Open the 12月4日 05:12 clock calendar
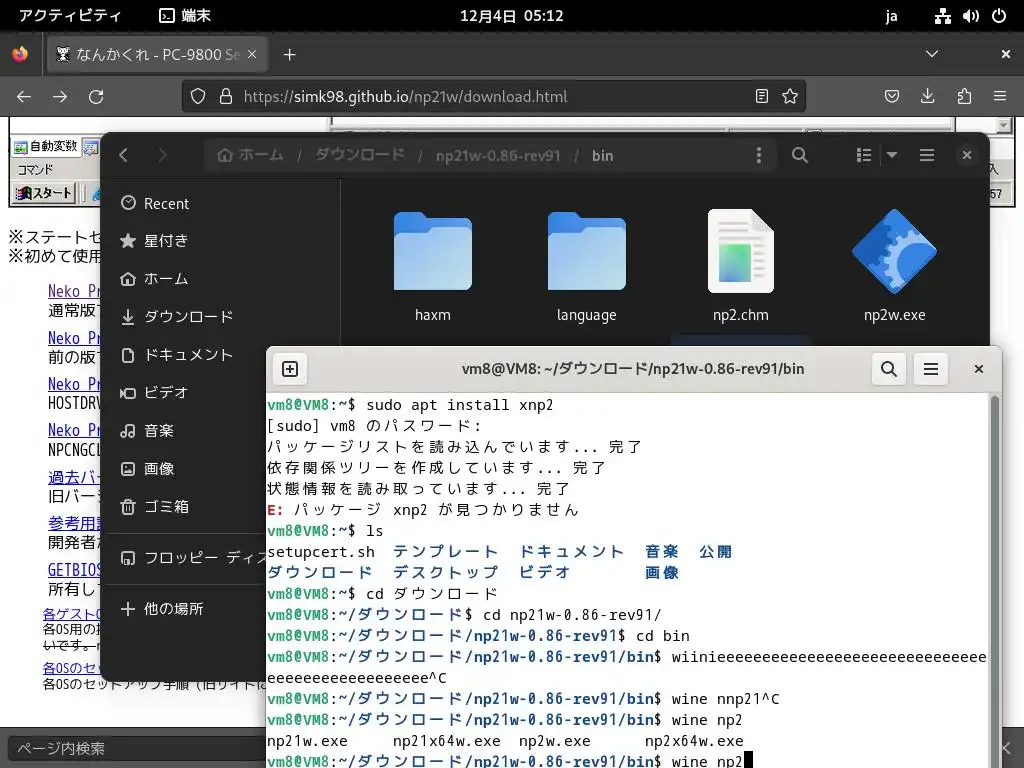The height and width of the screenshot is (768, 1024). click(511, 16)
